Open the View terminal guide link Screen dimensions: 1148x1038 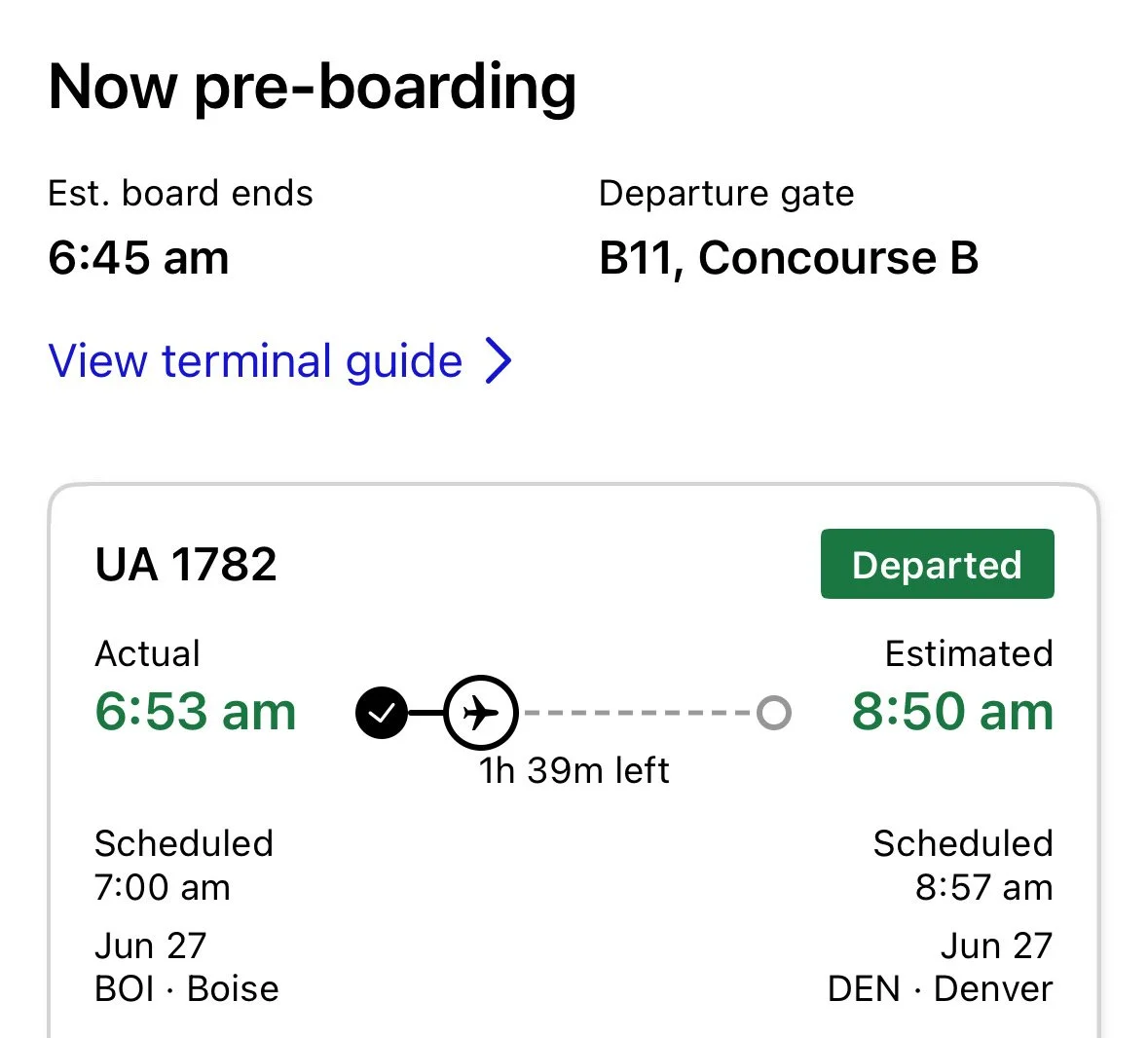click(278, 361)
